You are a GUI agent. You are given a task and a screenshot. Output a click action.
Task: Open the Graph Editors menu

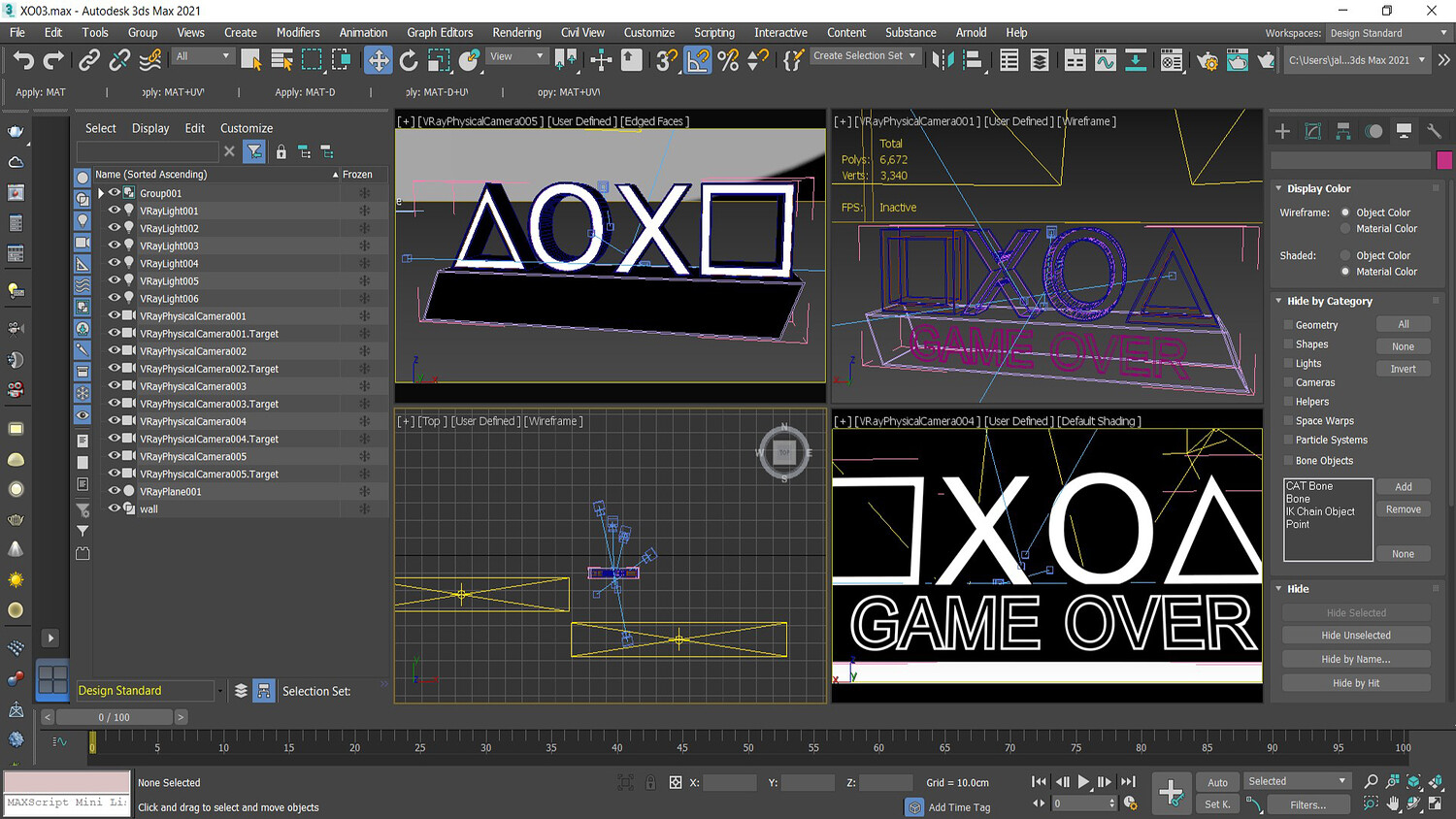pos(440,32)
